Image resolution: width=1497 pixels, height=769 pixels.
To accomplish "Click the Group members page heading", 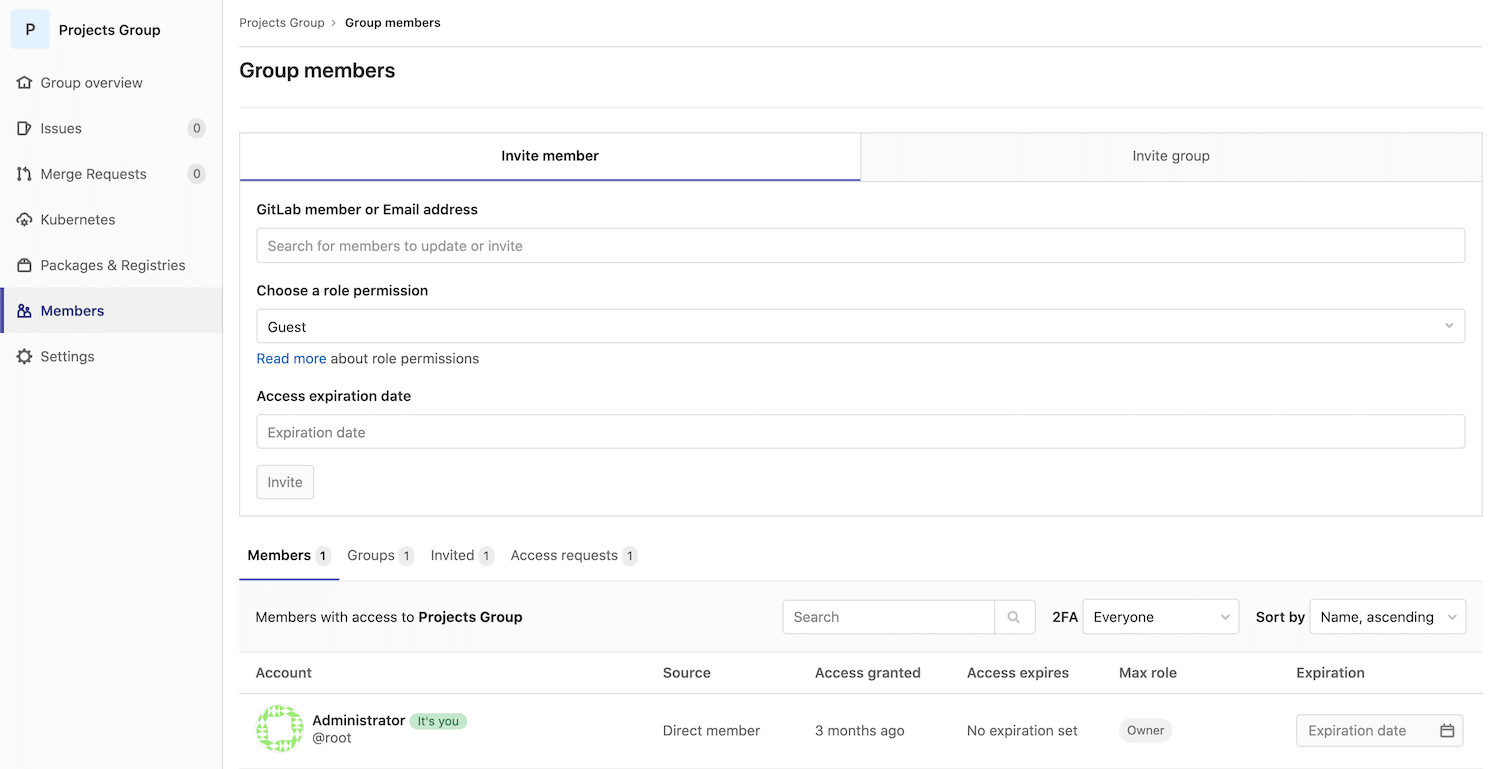I will coord(317,71).
